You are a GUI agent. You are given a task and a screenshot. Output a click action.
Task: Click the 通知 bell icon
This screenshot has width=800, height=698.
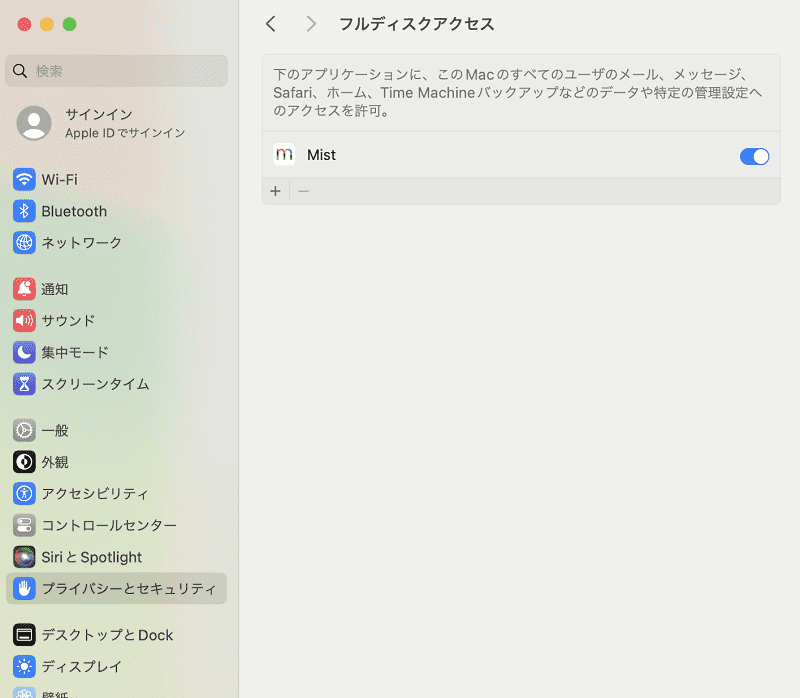click(24, 289)
